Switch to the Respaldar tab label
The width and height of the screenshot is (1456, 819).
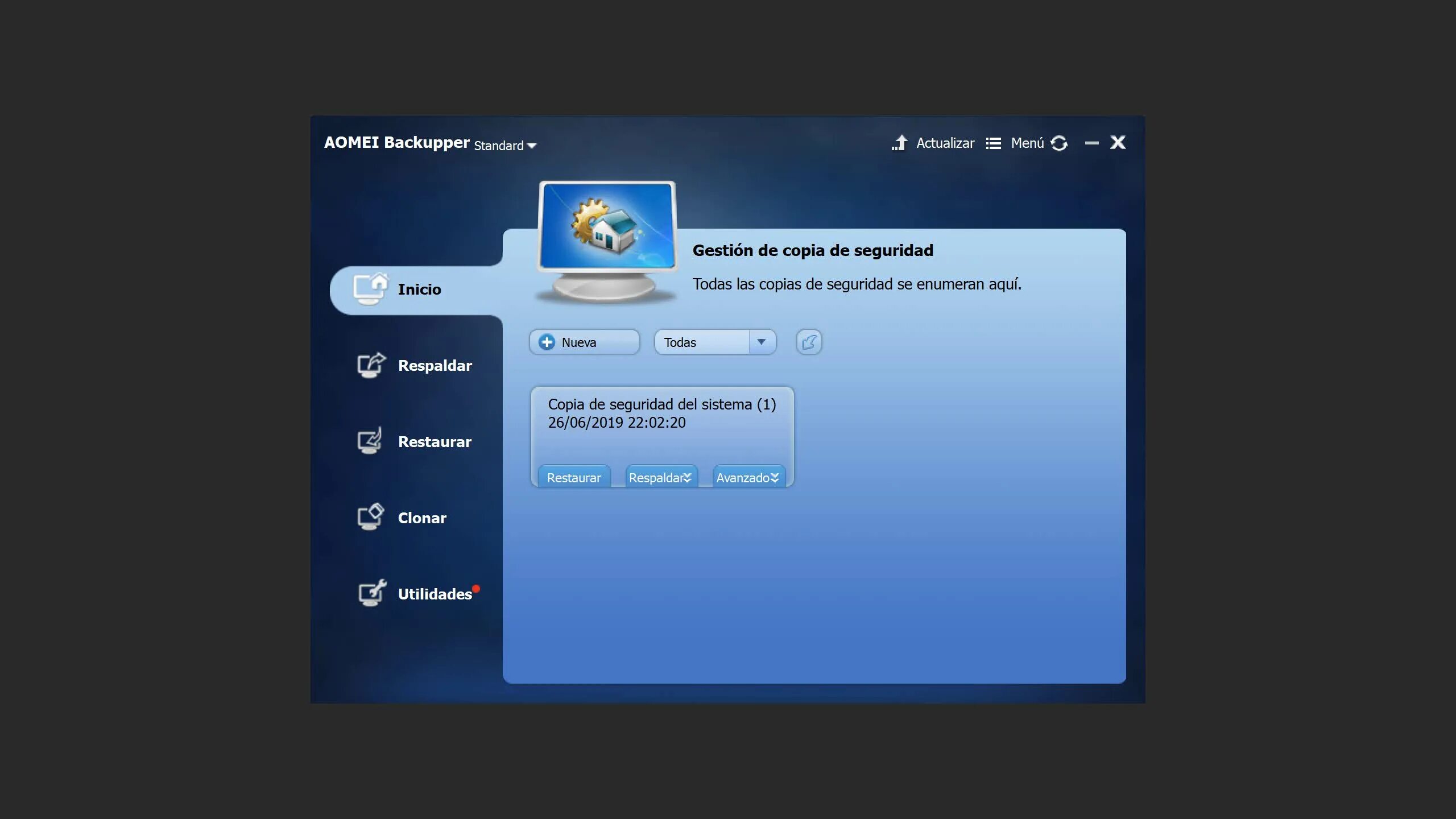(435, 366)
